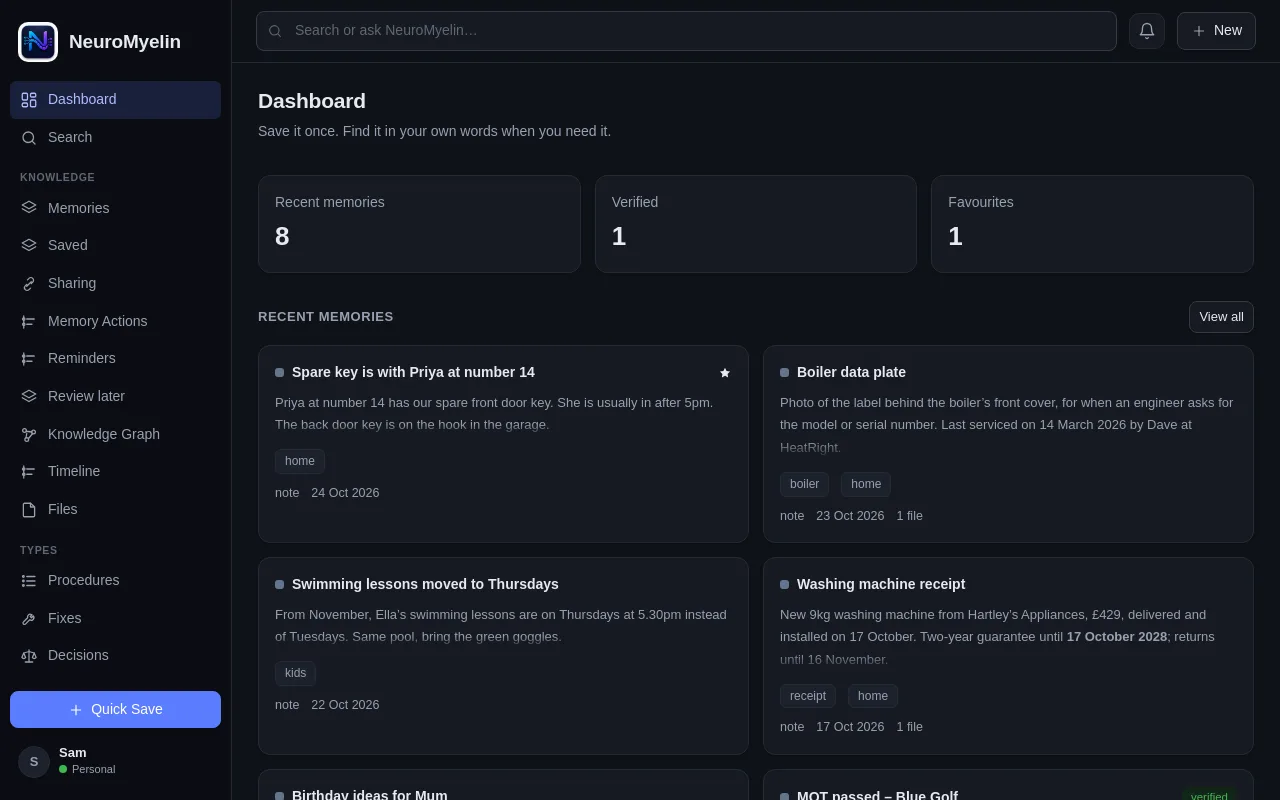Open Review later icon in sidebar
Viewport: 1280px width, 800px height.
[29, 397]
